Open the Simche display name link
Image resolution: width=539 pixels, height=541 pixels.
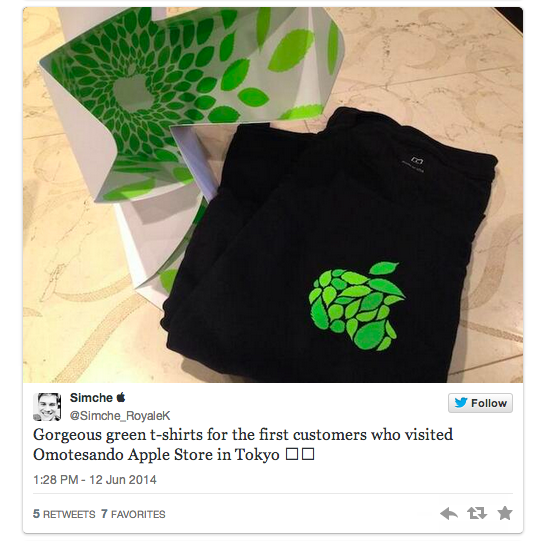91,398
